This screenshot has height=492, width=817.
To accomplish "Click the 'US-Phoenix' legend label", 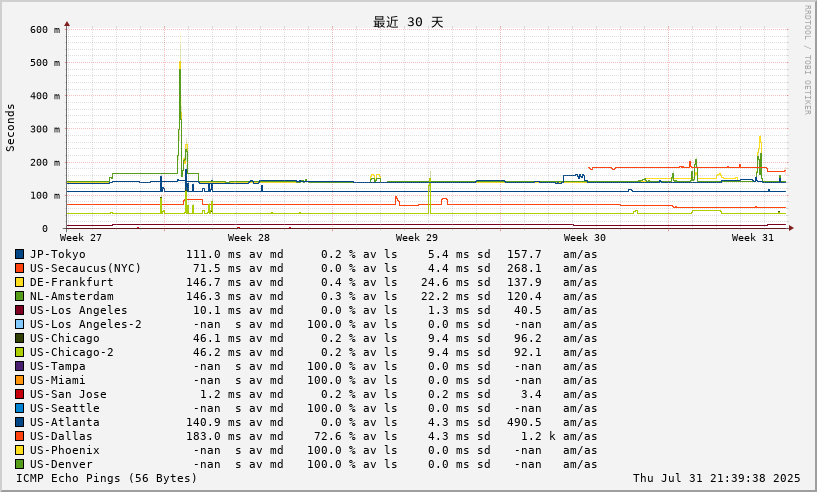I will pos(65,451).
